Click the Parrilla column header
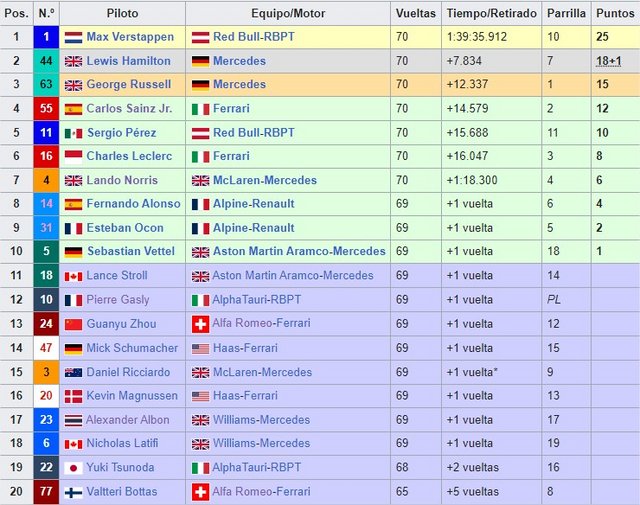Viewport: 640px width, 505px height. point(566,13)
